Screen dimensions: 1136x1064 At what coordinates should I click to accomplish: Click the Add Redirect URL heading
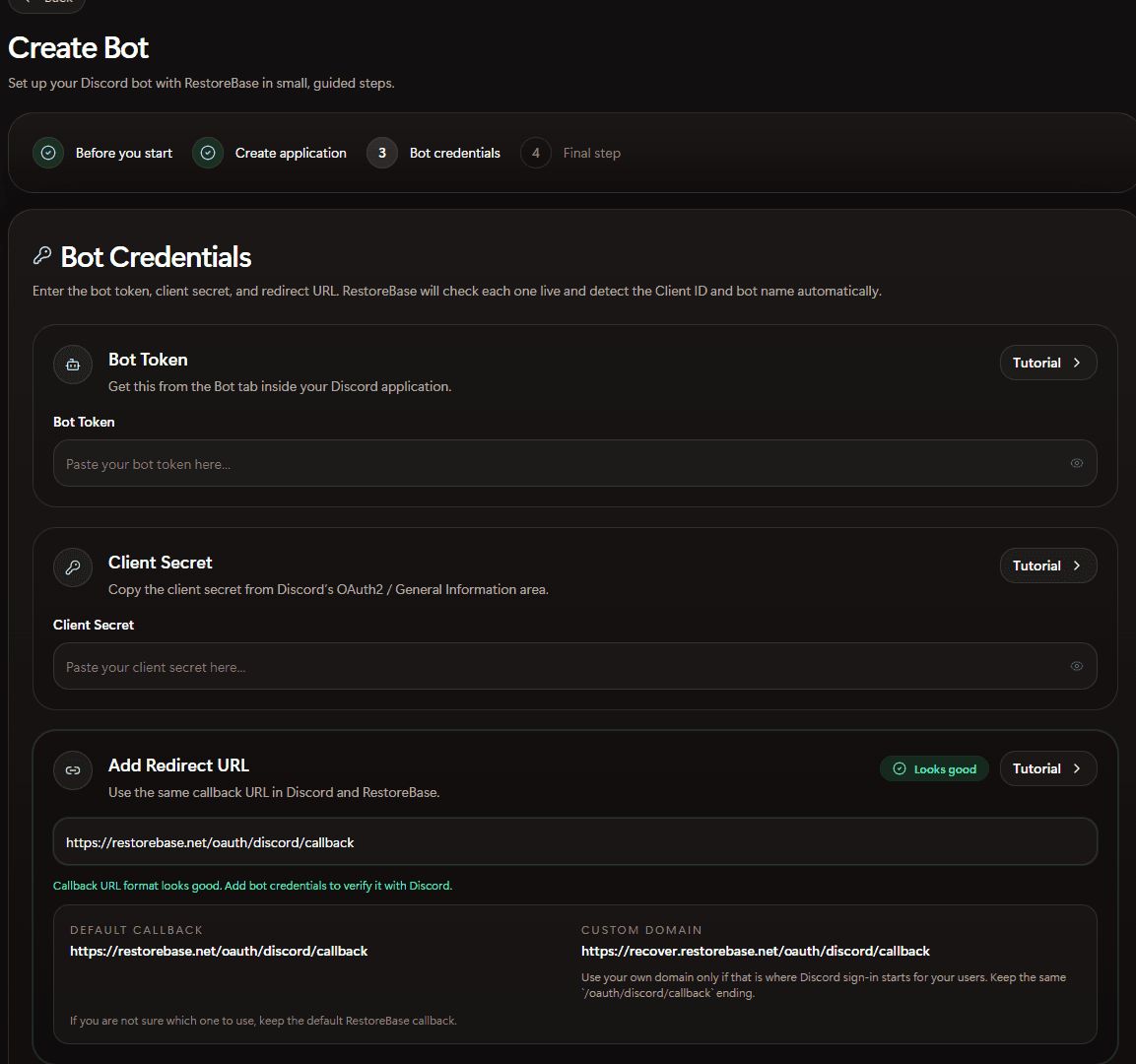click(x=178, y=765)
